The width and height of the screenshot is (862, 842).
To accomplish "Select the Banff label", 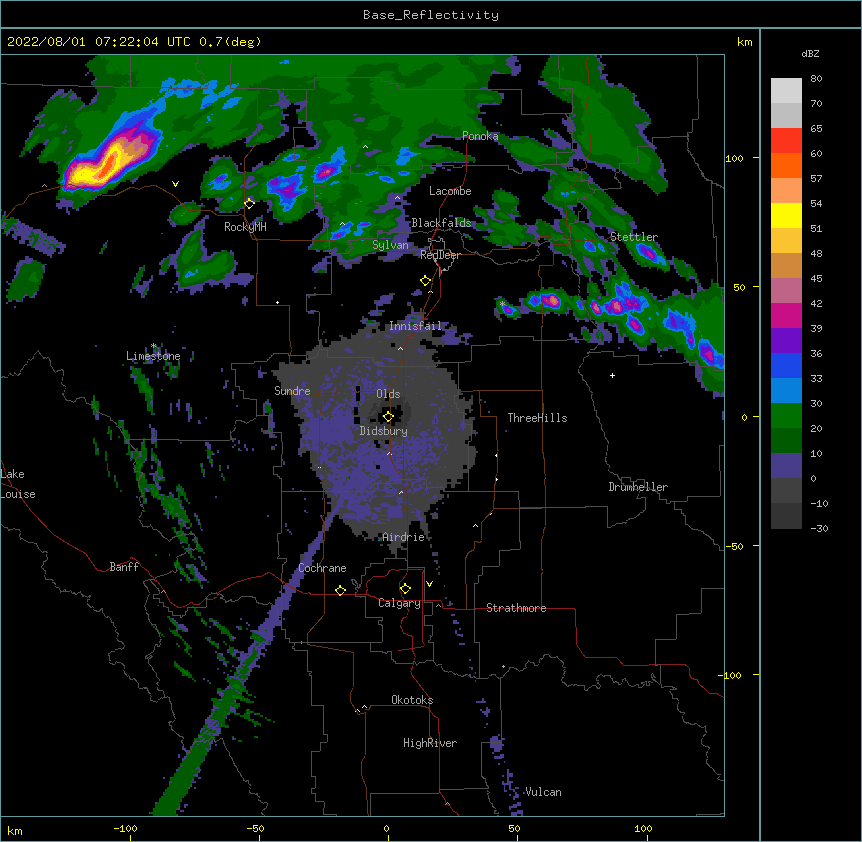I will coord(124,567).
